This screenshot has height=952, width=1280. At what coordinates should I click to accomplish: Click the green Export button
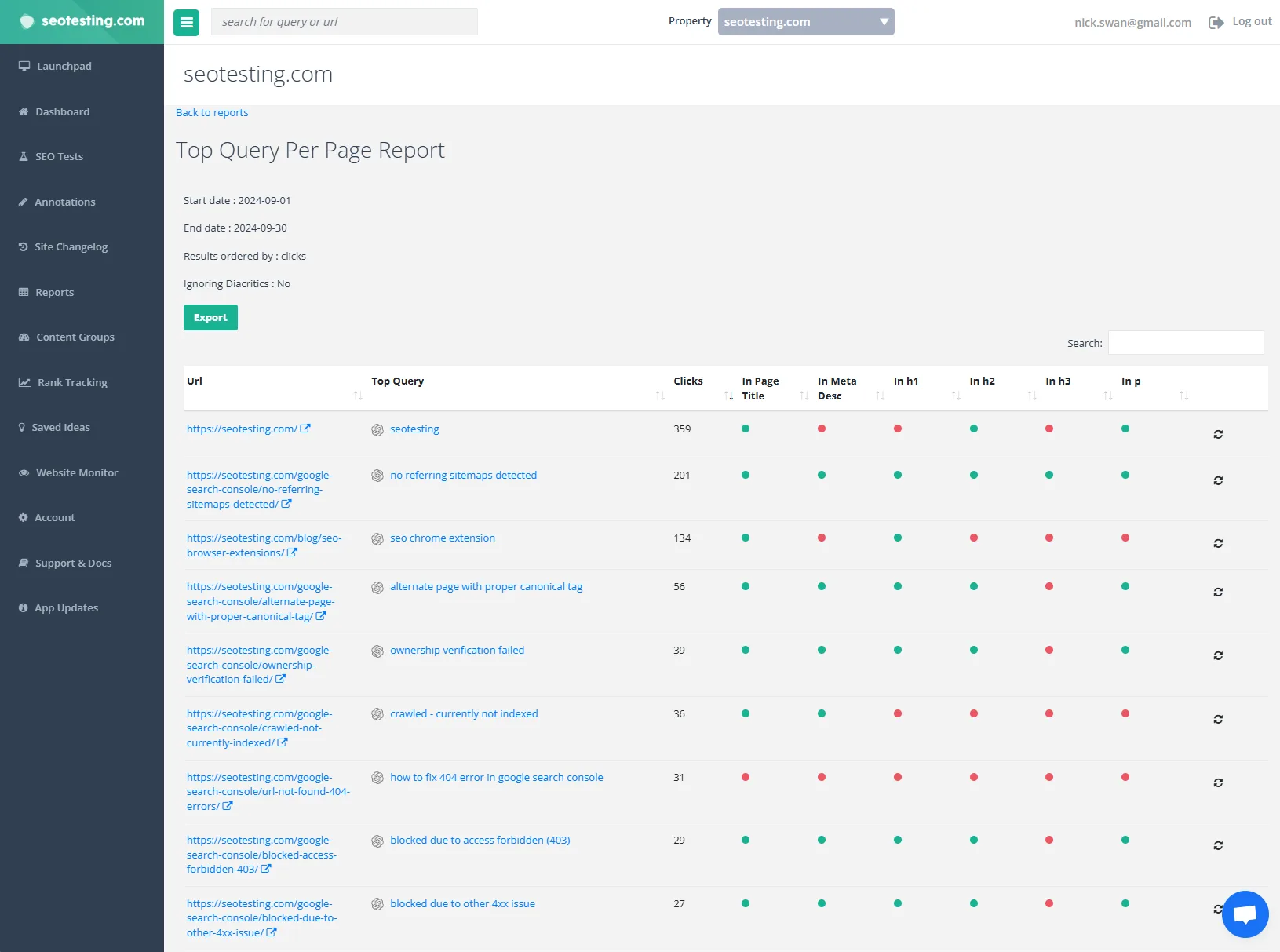(210, 318)
